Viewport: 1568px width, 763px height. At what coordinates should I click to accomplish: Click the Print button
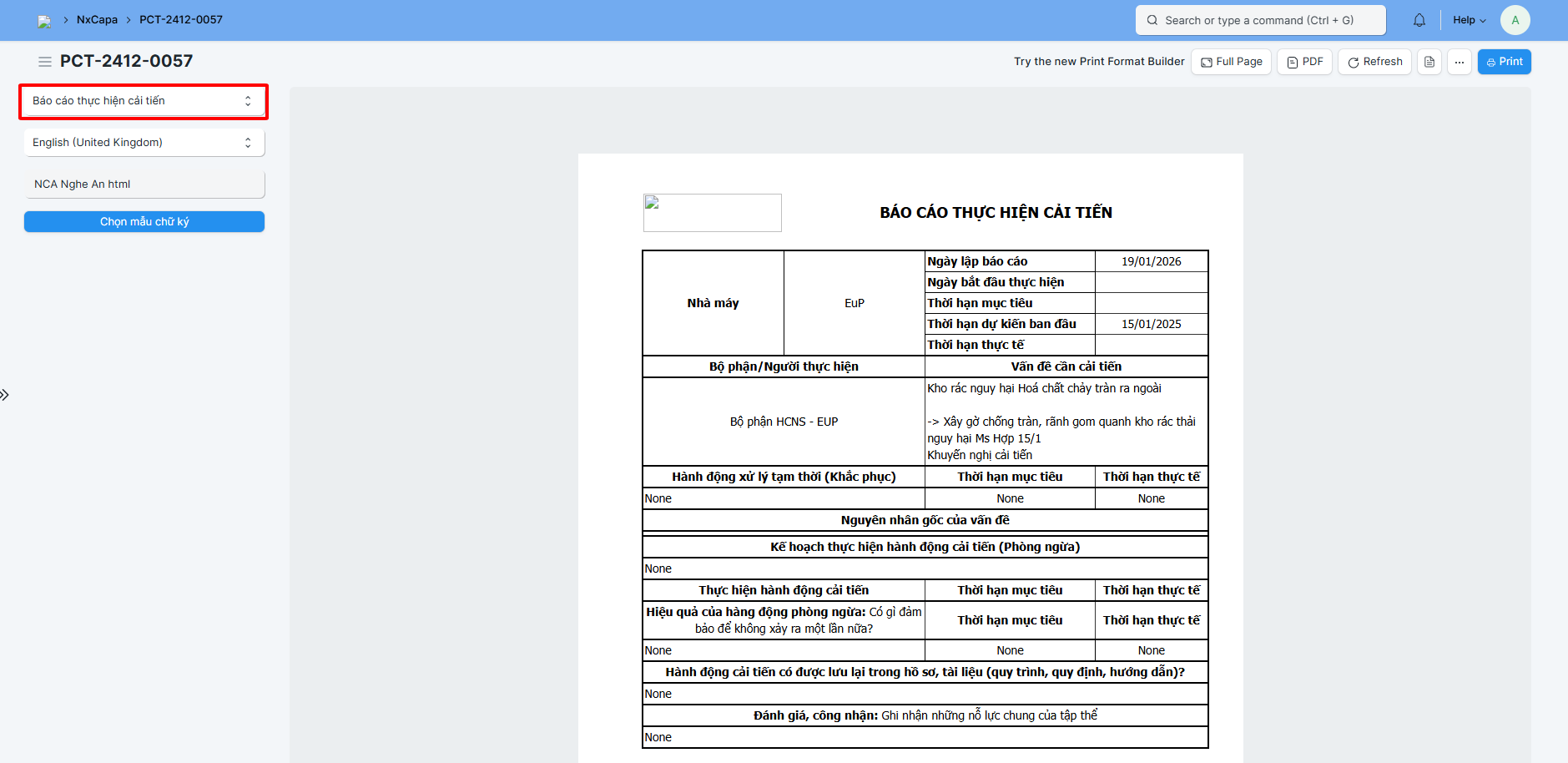tap(1504, 62)
